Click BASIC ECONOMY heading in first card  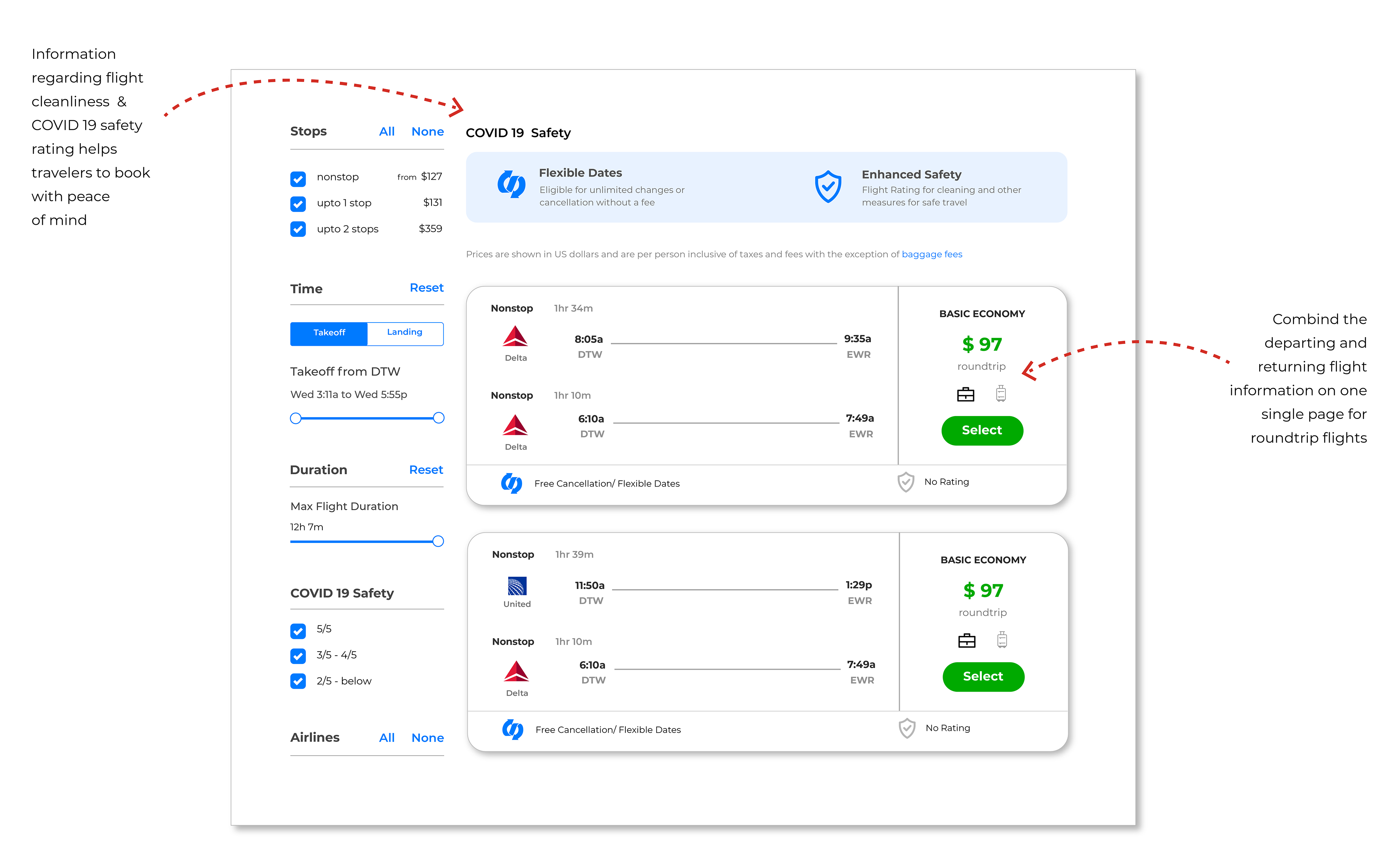982,314
